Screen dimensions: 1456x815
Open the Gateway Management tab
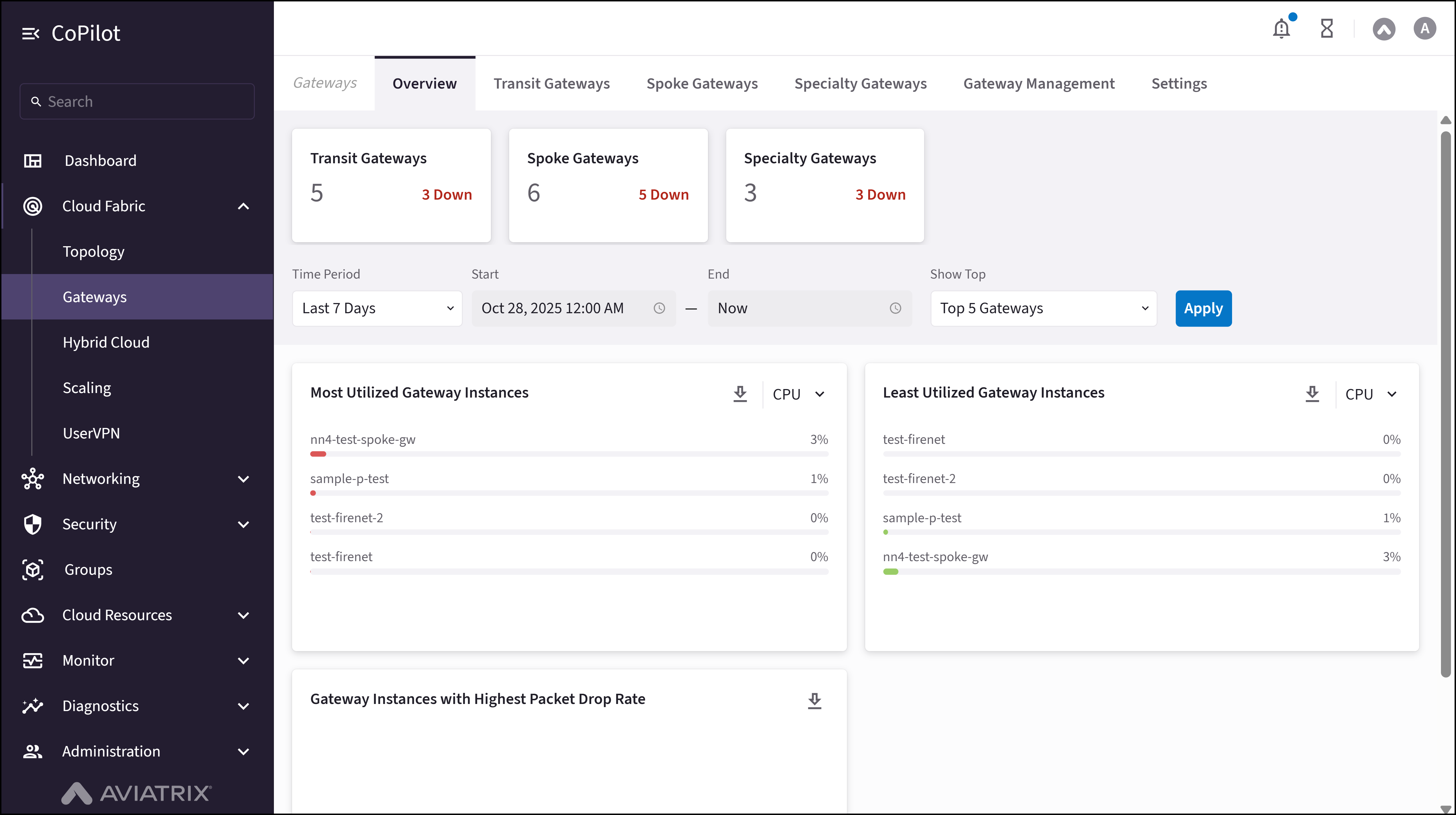(x=1038, y=84)
